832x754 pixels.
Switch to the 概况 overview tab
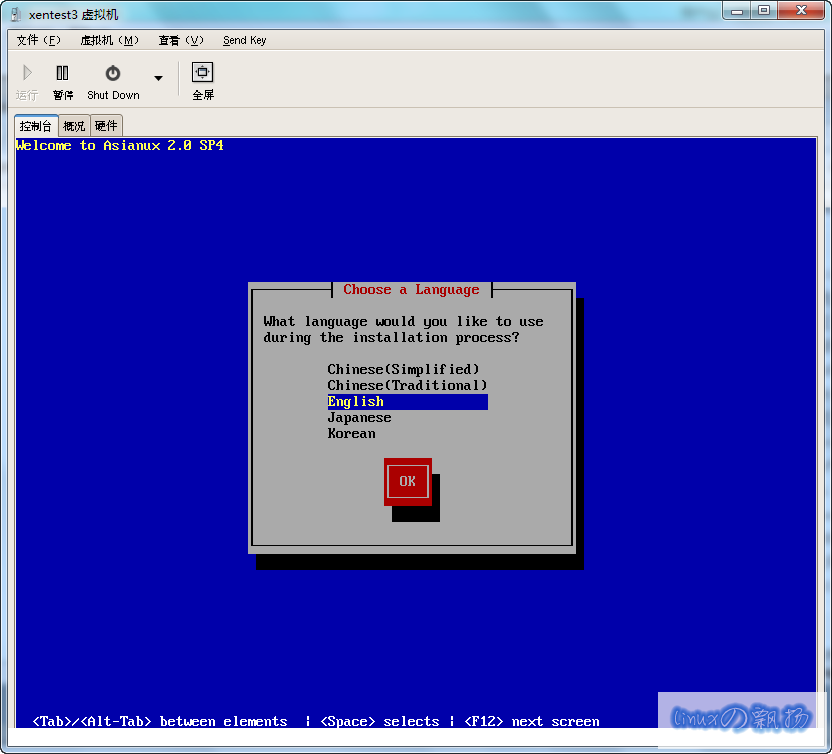click(x=74, y=126)
